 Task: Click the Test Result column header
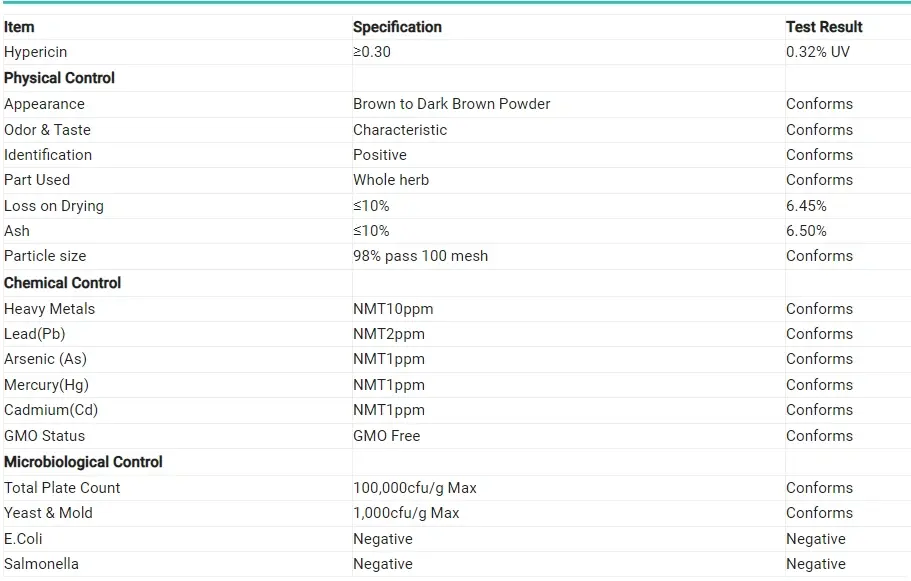(824, 27)
